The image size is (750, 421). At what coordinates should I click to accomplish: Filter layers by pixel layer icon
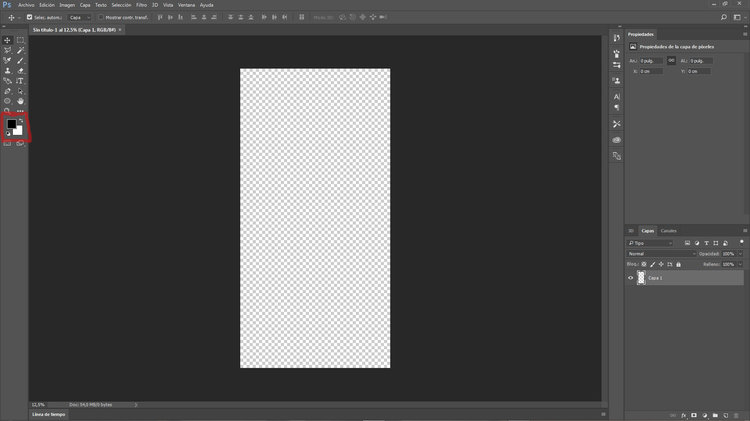687,243
